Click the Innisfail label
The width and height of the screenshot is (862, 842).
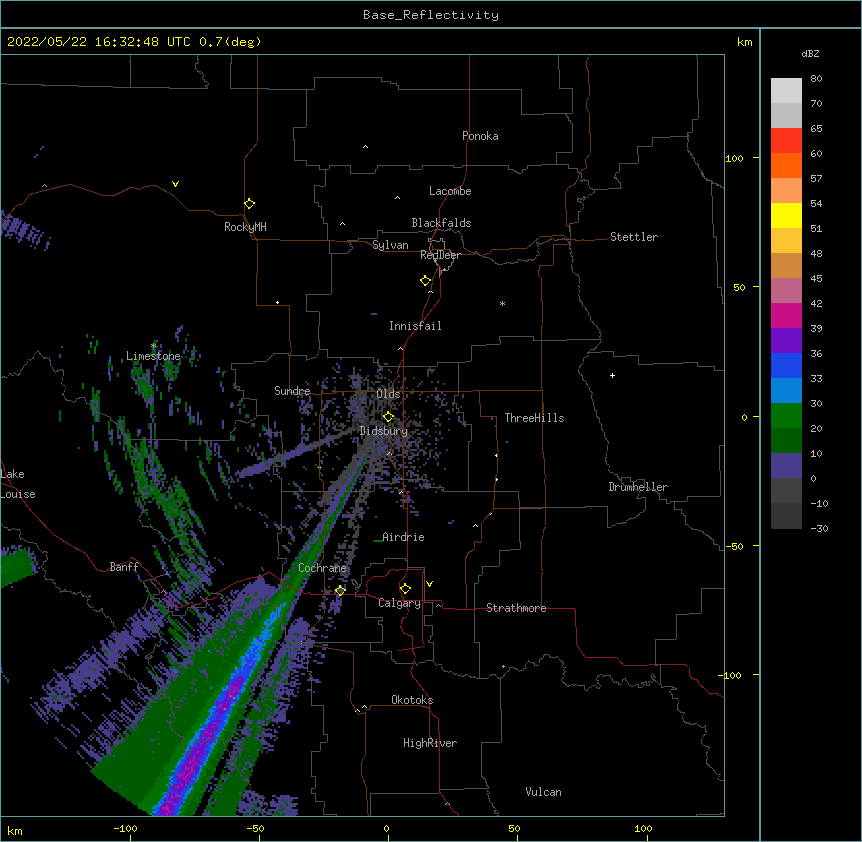click(x=415, y=326)
